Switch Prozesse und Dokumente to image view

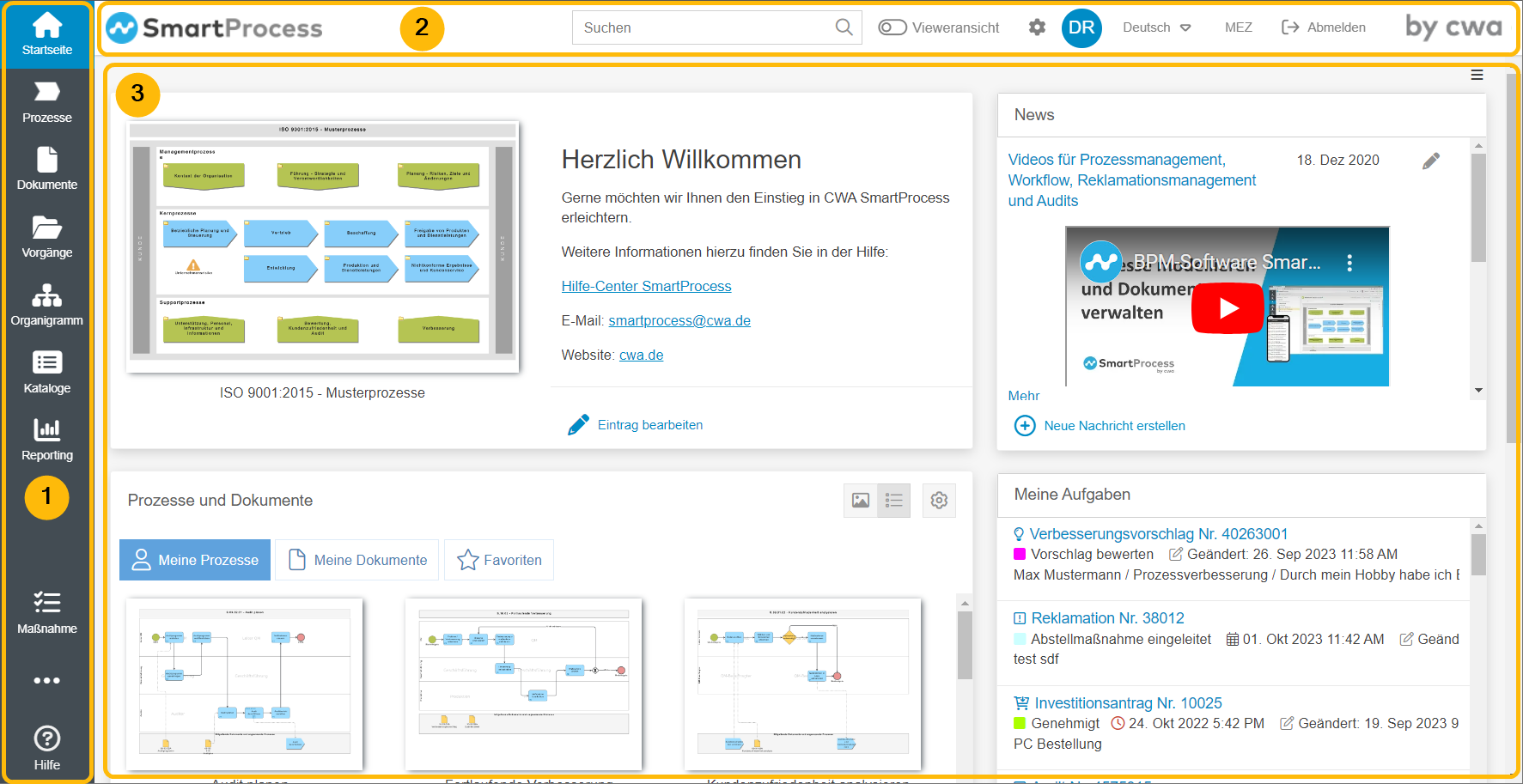860,501
